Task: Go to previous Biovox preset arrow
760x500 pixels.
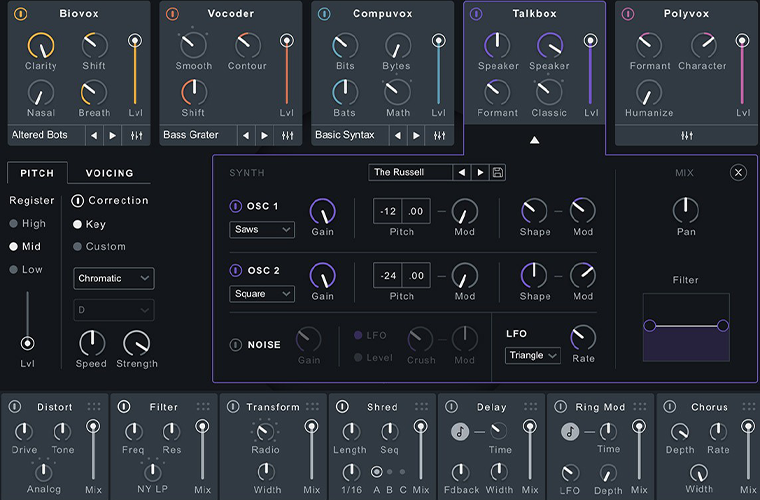Action: [x=94, y=136]
